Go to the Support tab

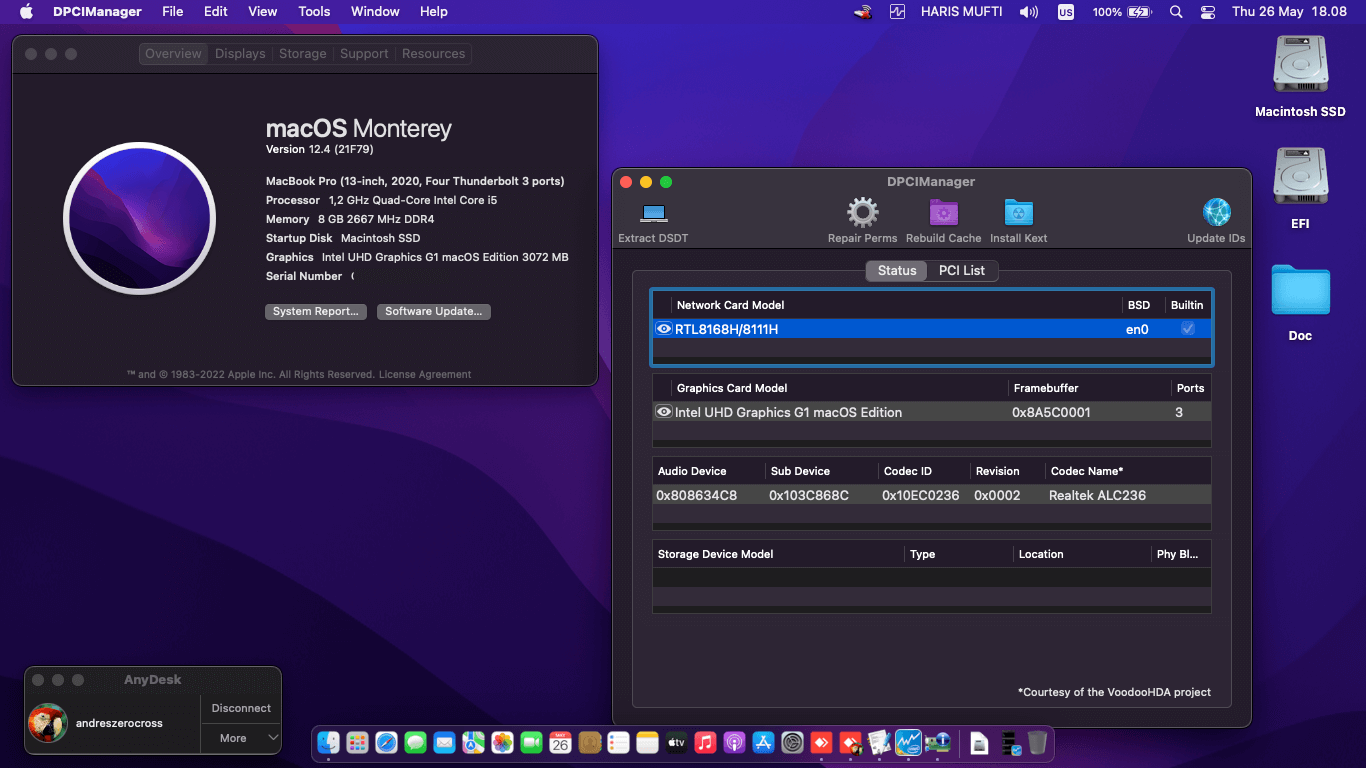coord(364,54)
